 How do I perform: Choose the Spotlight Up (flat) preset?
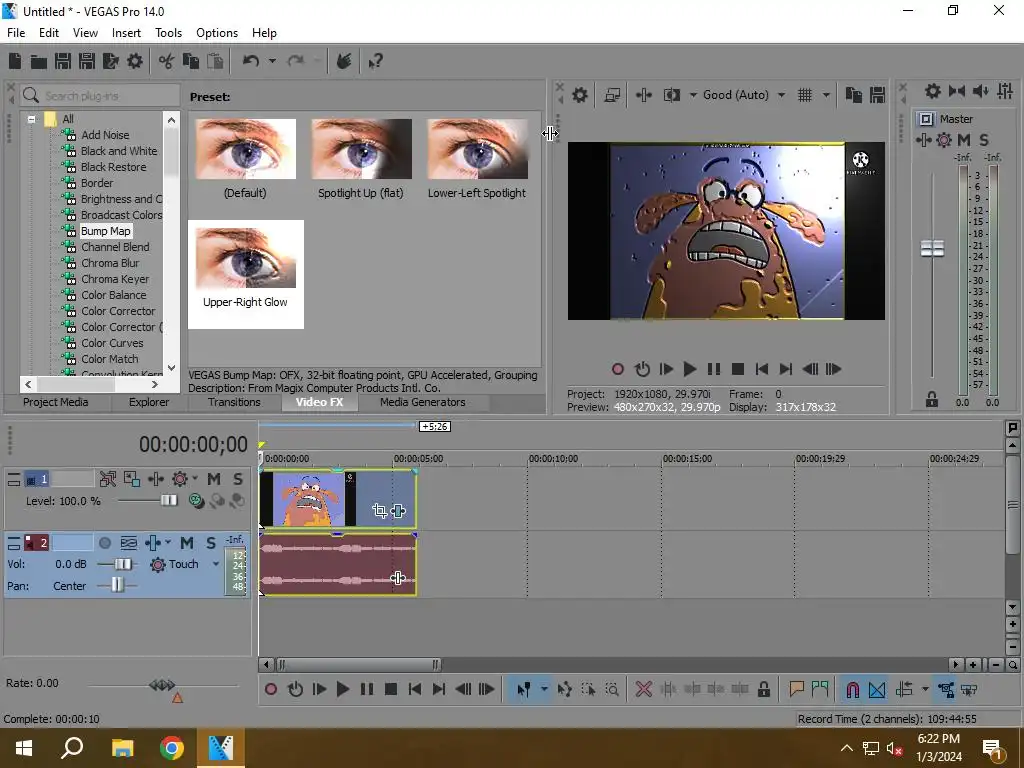[x=361, y=159]
